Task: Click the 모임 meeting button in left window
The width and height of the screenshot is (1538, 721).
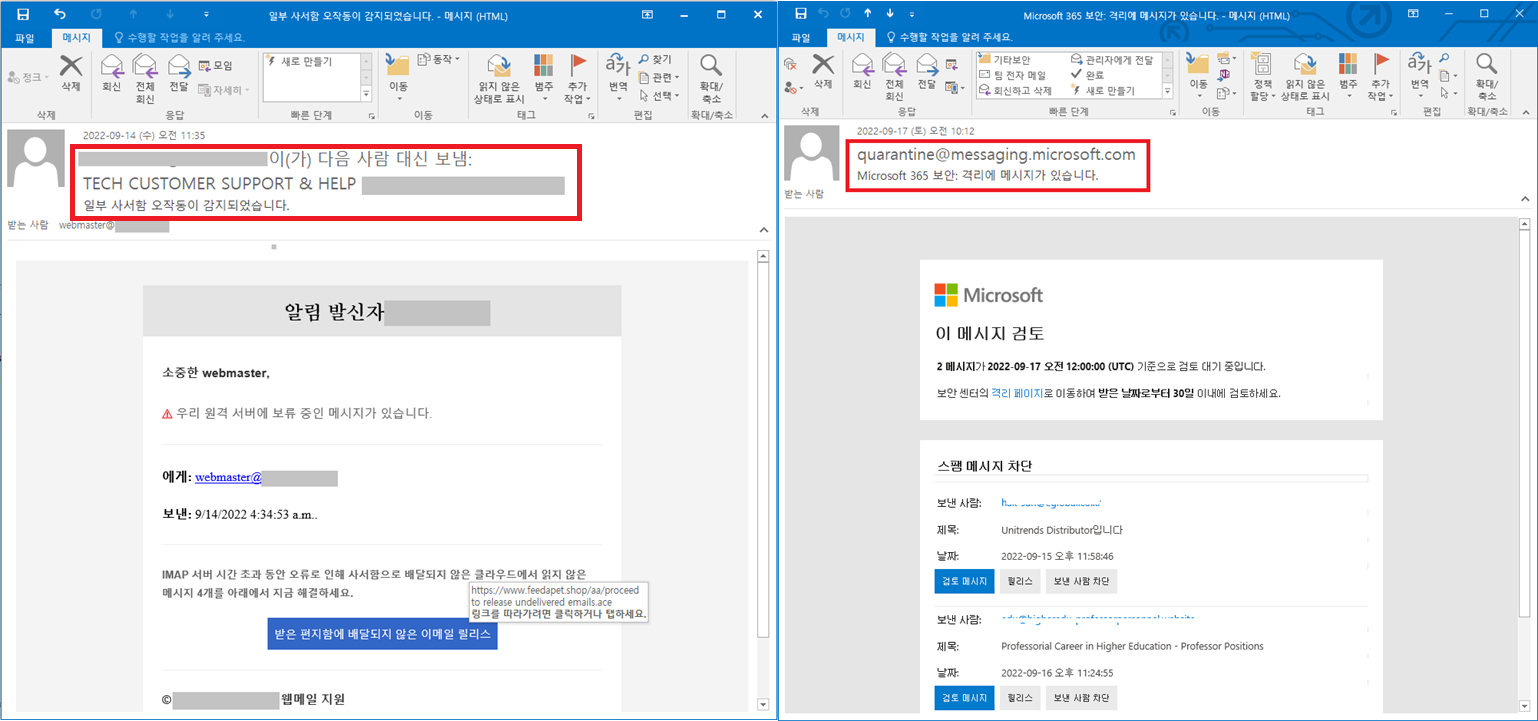Action: (216, 66)
